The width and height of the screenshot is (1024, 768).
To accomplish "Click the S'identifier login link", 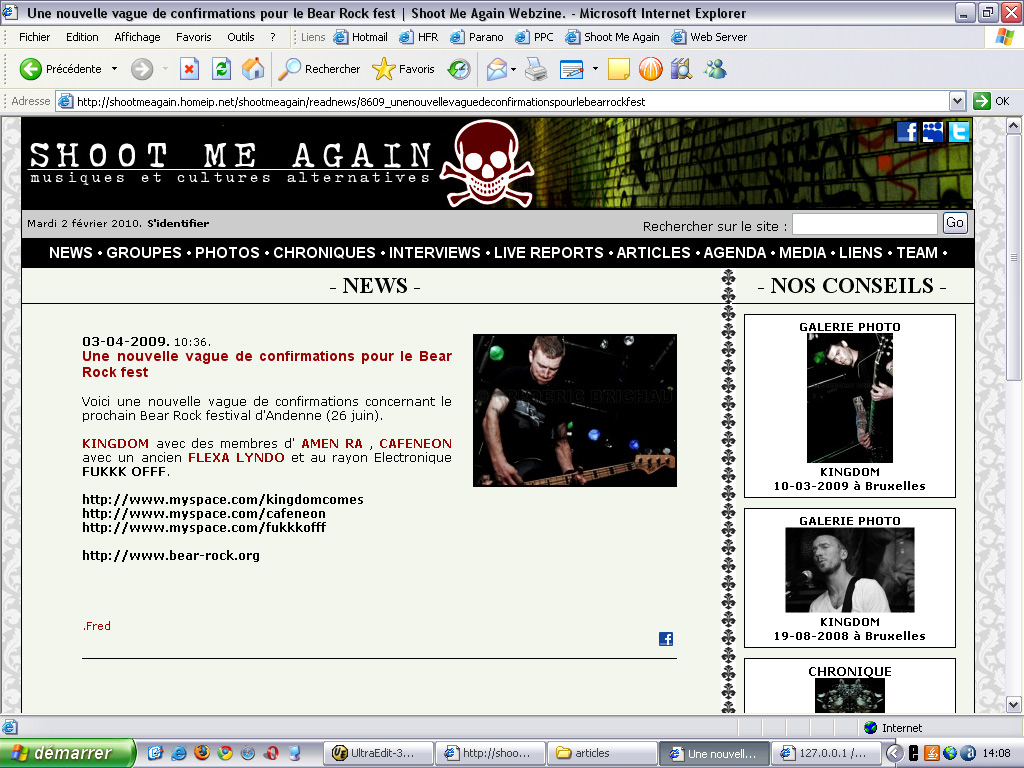I will pos(178,223).
